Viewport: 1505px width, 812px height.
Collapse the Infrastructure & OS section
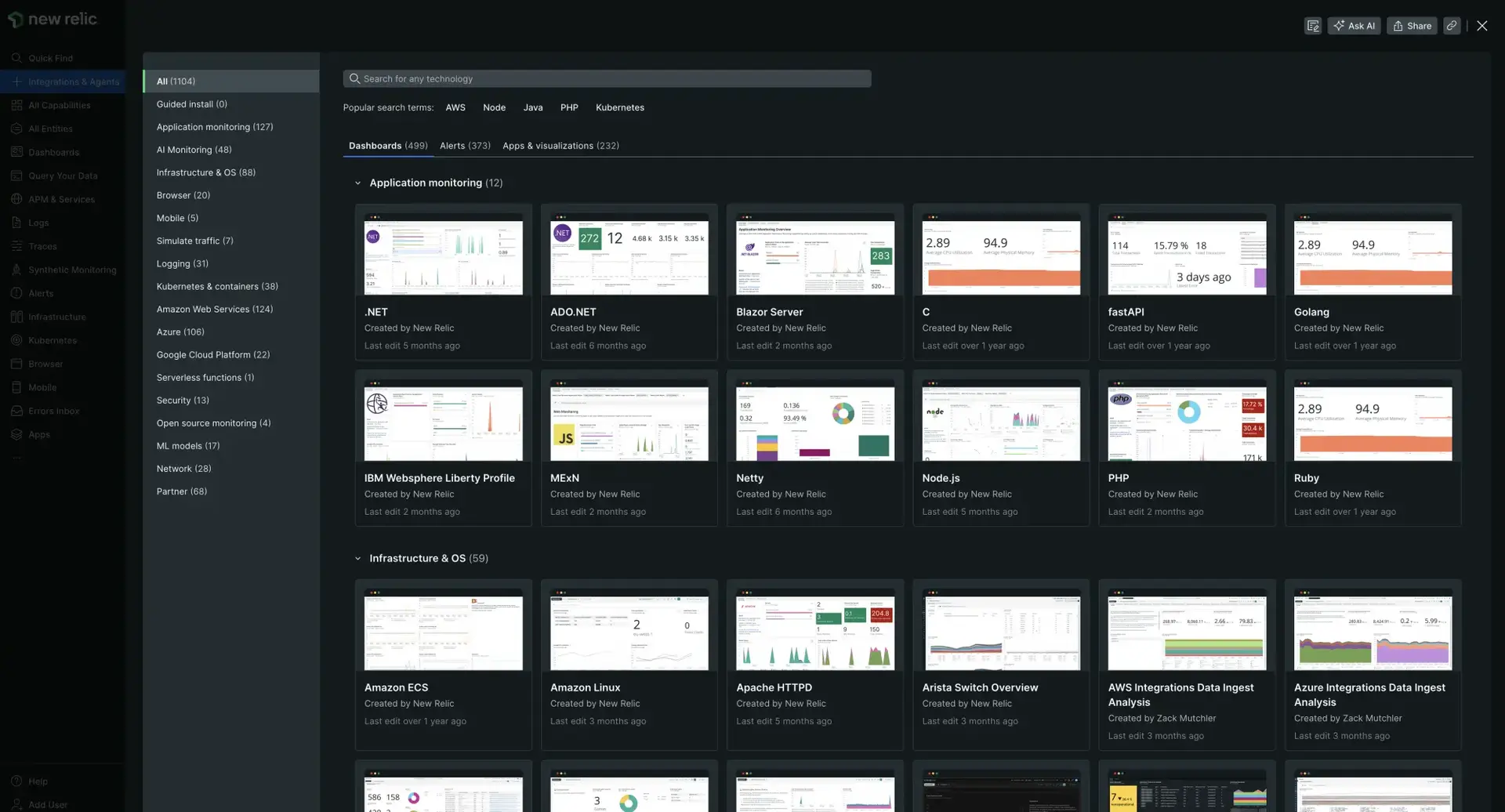tap(357, 559)
